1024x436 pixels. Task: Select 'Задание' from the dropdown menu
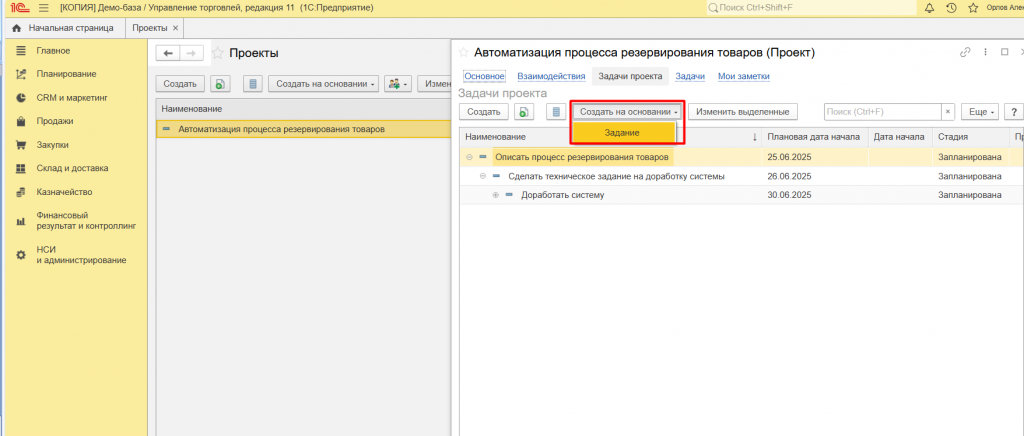[621, 132]
